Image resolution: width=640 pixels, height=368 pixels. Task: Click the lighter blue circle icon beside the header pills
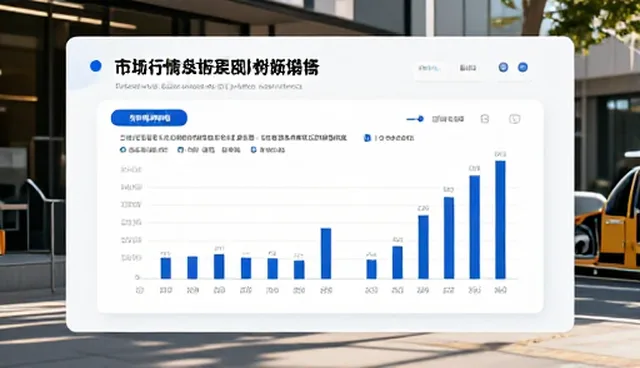[503, 67]
